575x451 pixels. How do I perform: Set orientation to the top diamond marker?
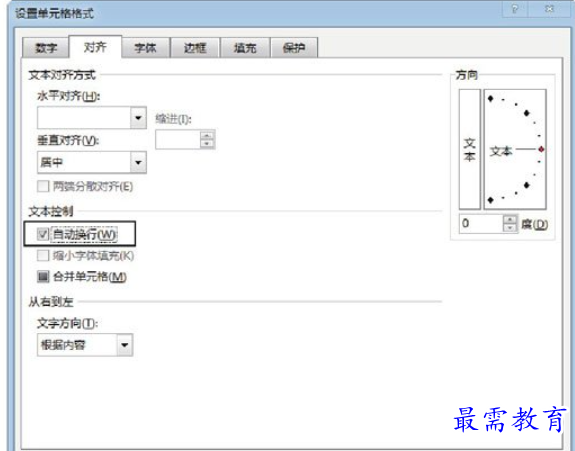(x=491, y=98)
